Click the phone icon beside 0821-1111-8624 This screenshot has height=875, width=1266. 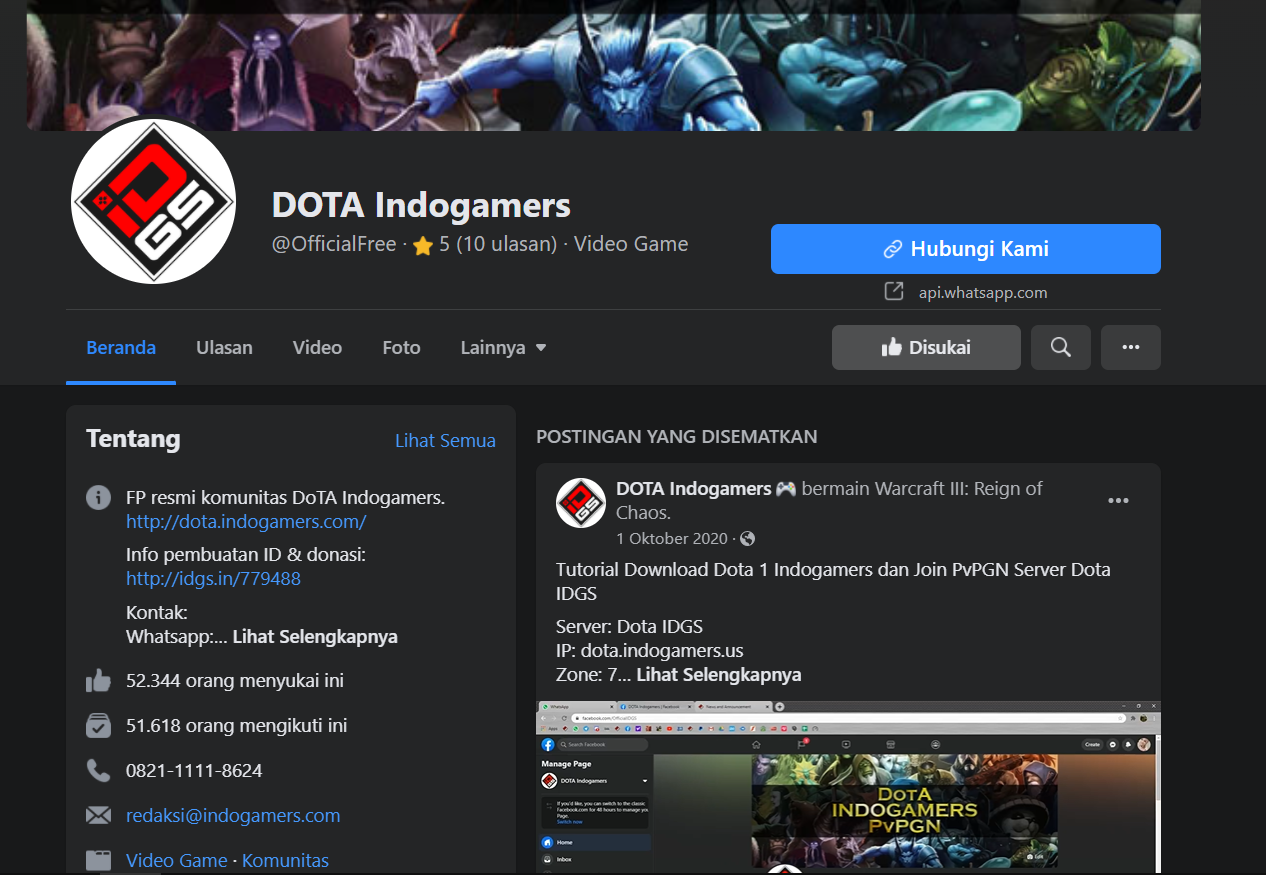[x=98, y=770]
